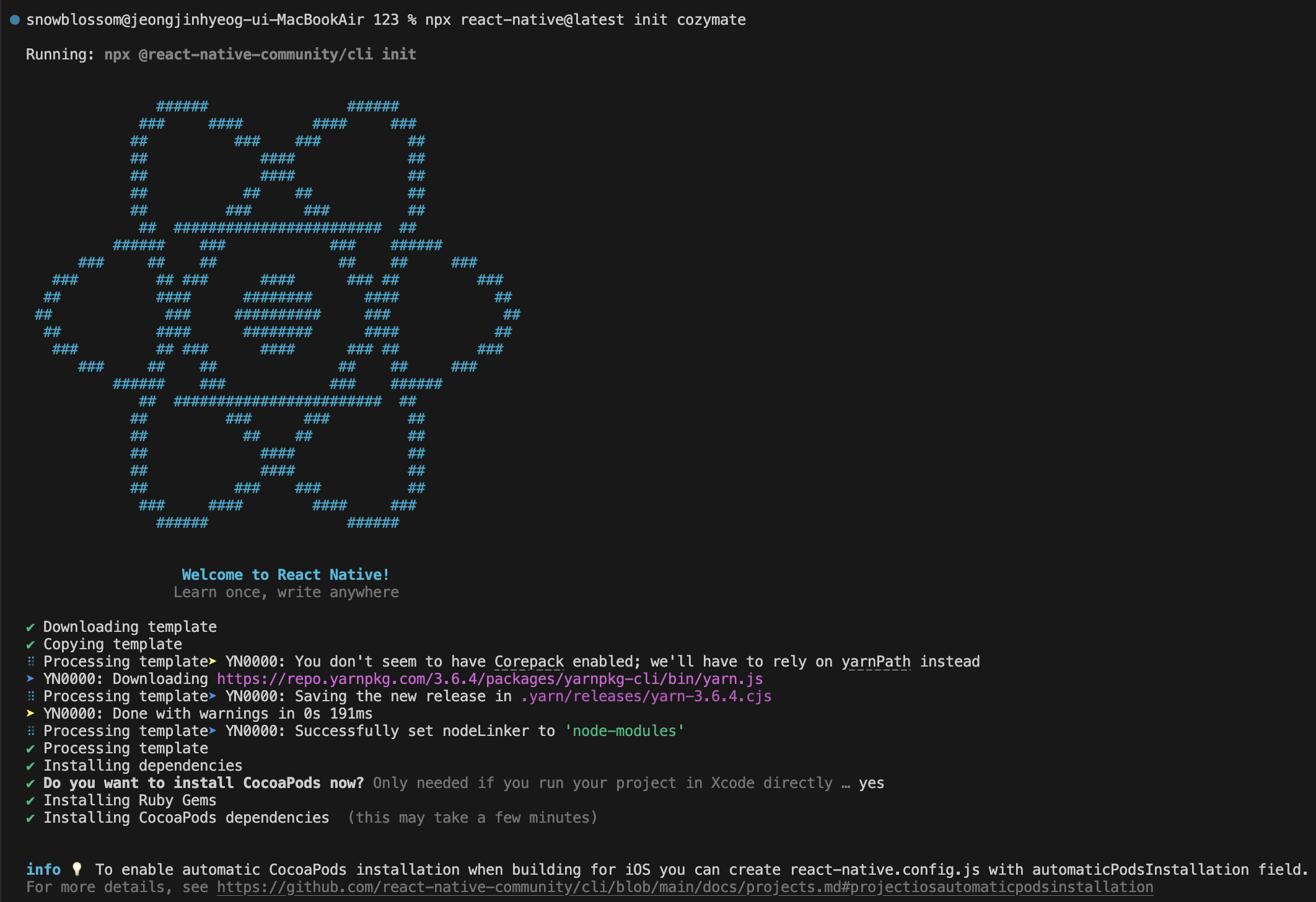Click checkmark next to Installing dependencies

[x=30, y=766]
